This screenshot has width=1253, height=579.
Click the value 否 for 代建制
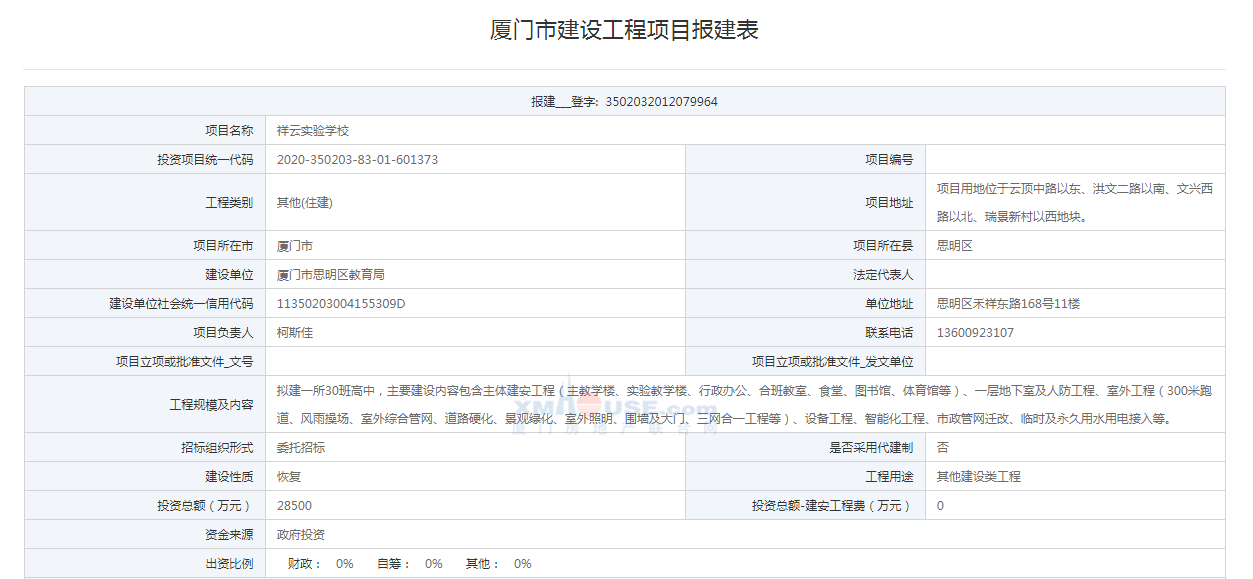pyautogui.click(x=943, y=448)
